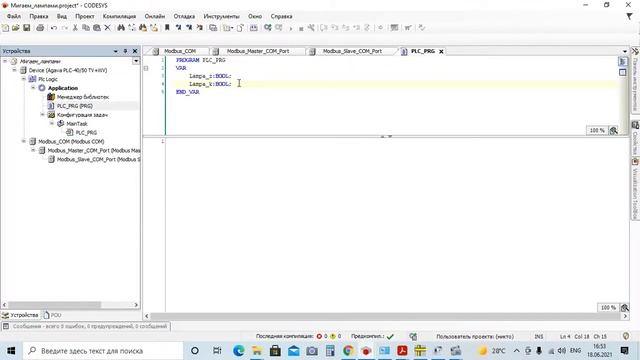
Task: Open the Инструменты menu
Action: pyautogui.click(x=222, y=16)
